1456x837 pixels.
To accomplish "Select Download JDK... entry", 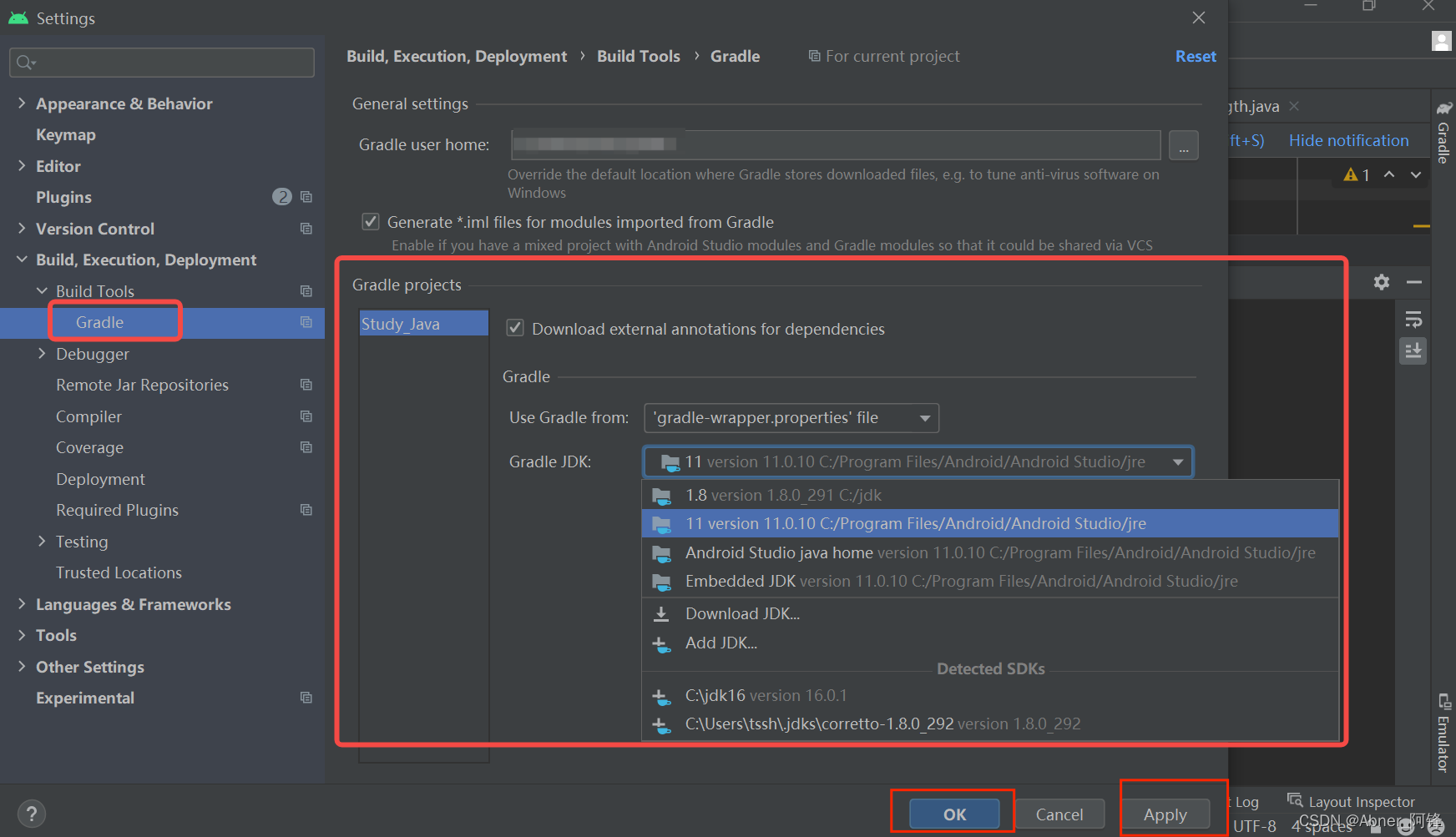I will coord(990,614).
